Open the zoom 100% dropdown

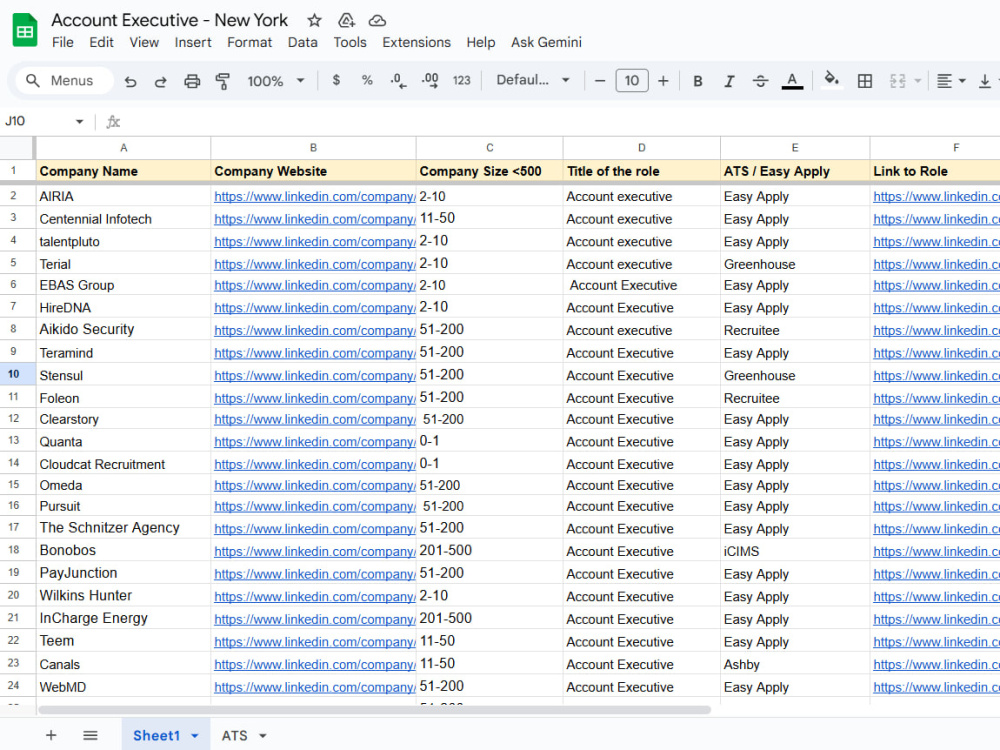(276, 81)
